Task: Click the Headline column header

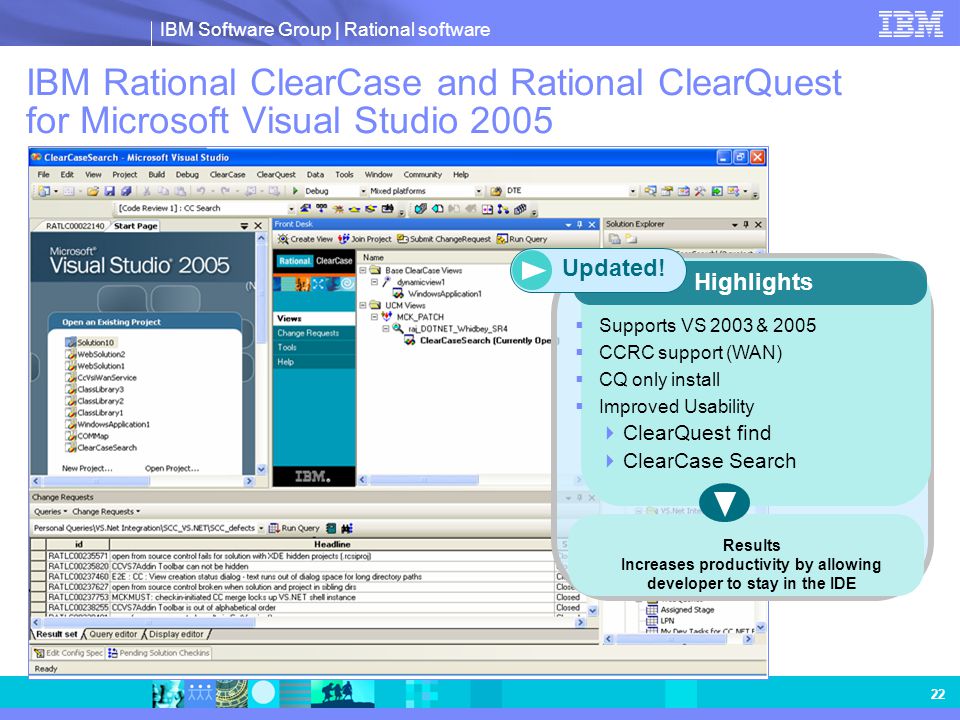Action: click(x=332, y=544)
